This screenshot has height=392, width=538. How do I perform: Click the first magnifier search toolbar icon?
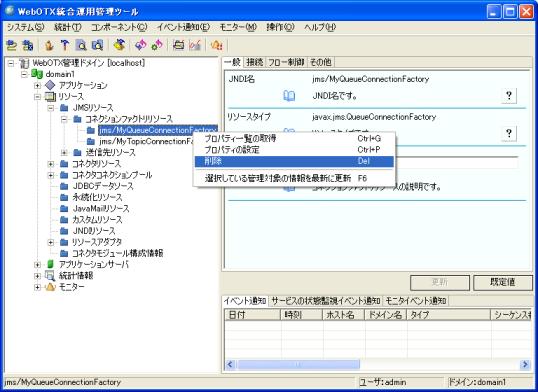(81, 45)
